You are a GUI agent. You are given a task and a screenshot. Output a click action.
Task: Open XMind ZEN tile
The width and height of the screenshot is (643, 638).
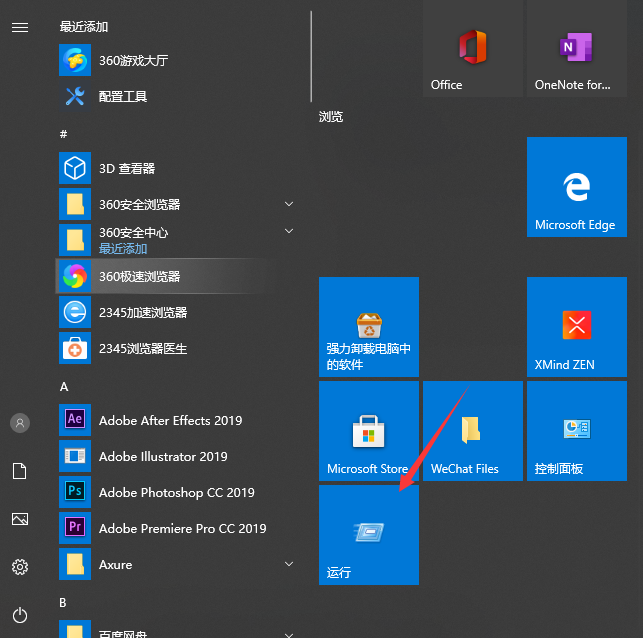click(576, 327)
